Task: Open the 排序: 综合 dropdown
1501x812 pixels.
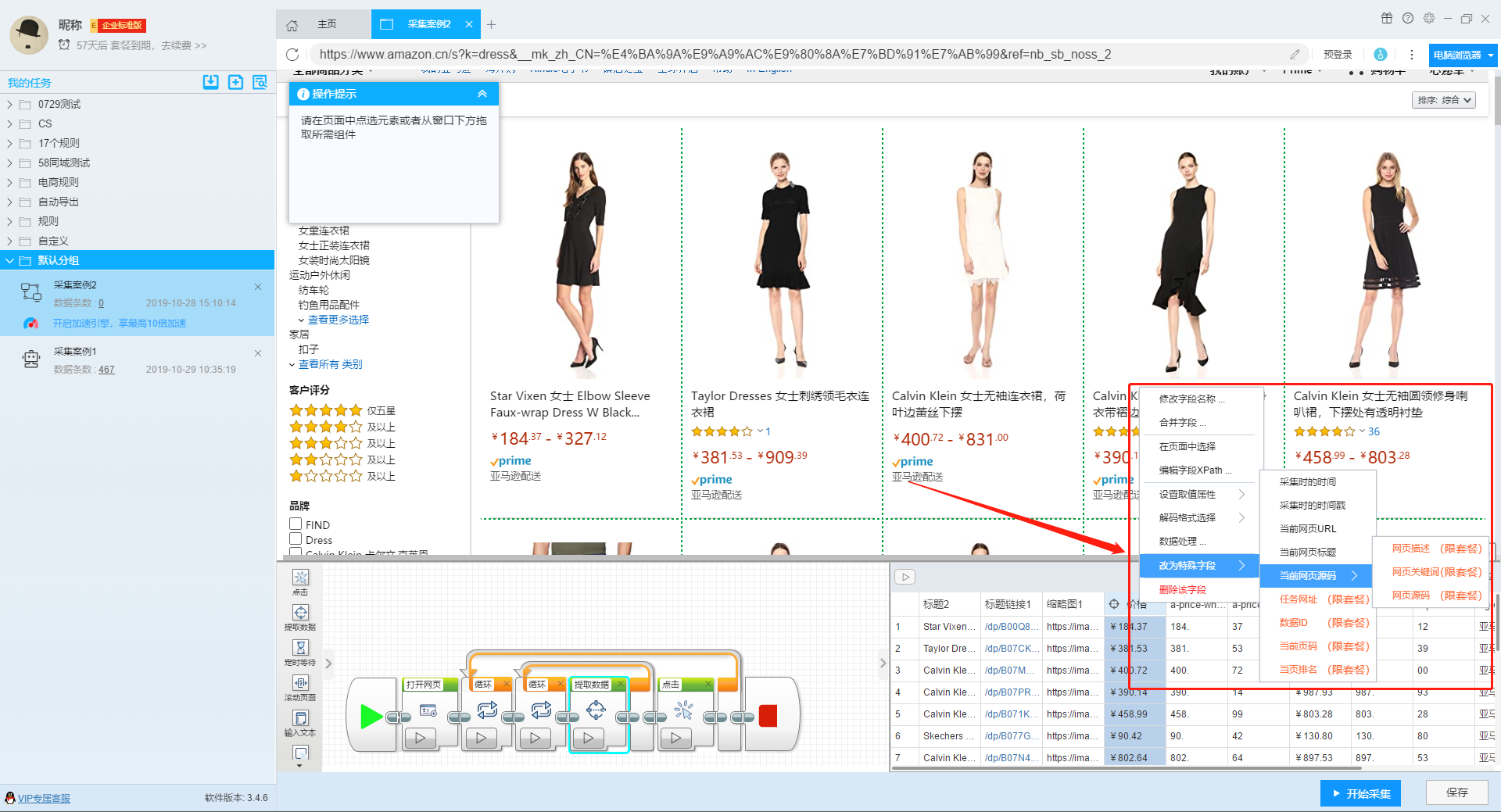Action: point(1444,100)
